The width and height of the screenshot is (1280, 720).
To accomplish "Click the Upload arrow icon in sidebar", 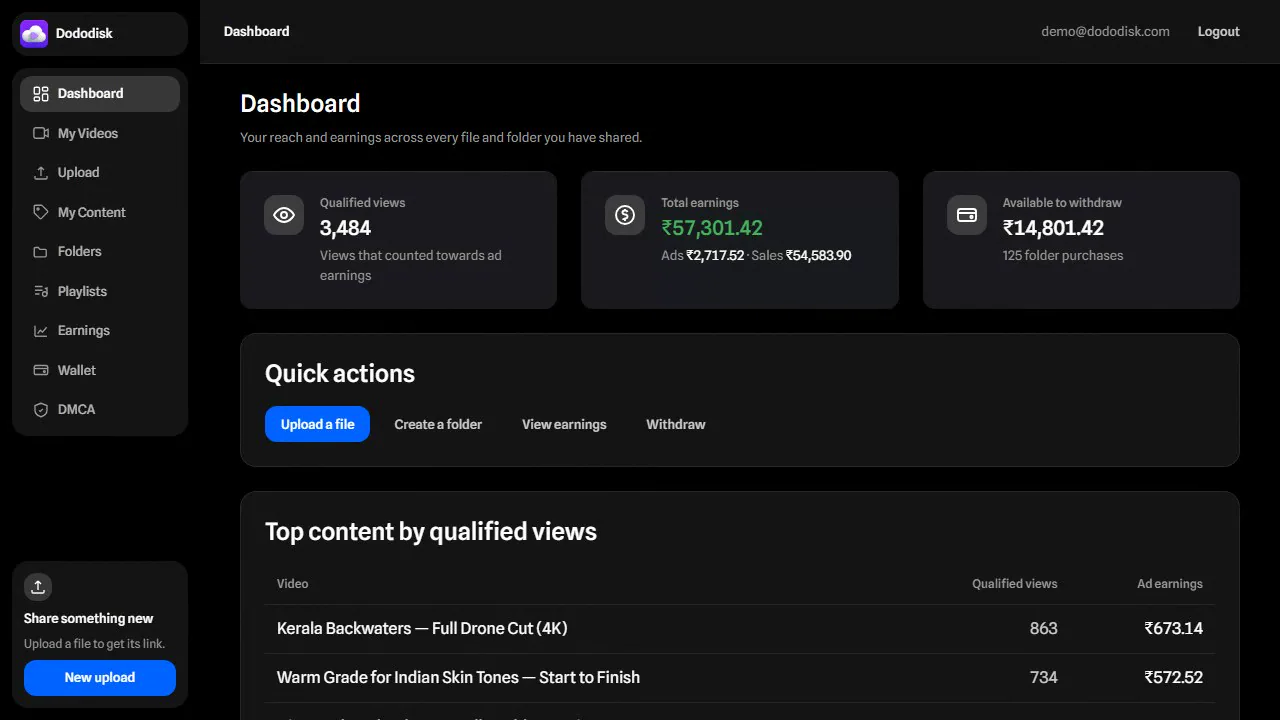I will (41, 173).
